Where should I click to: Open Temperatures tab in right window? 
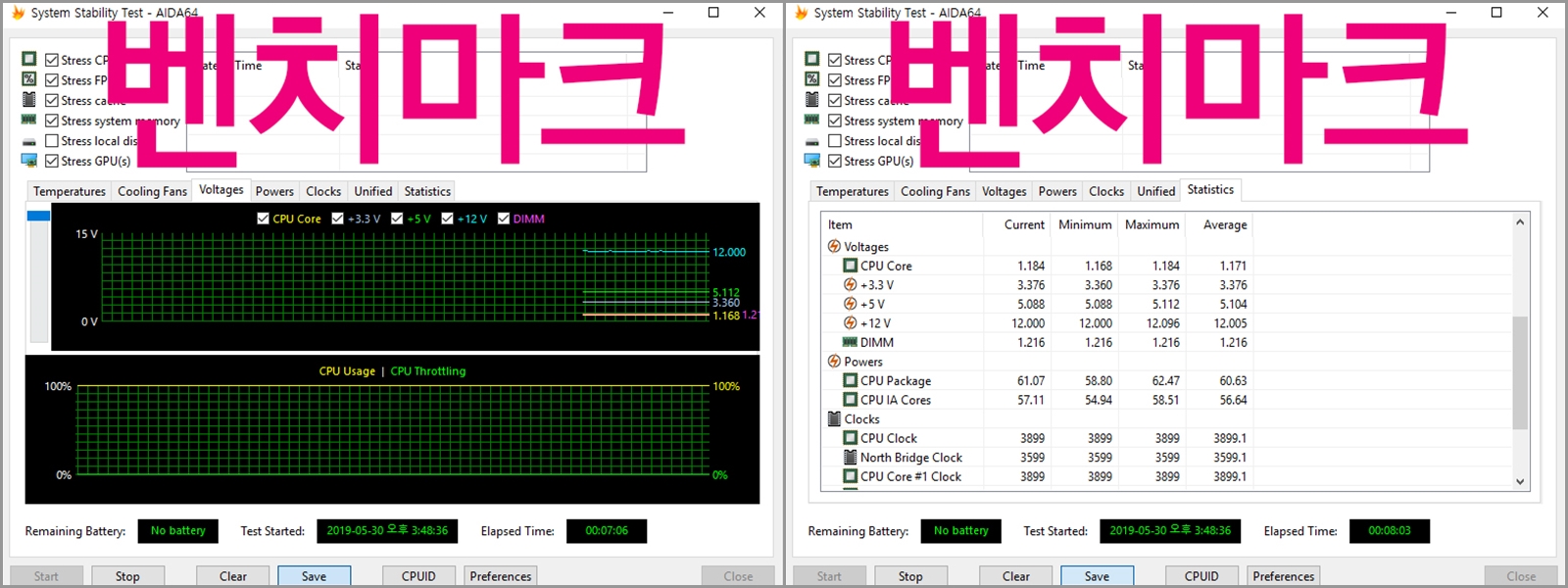(x=853, y=191)
